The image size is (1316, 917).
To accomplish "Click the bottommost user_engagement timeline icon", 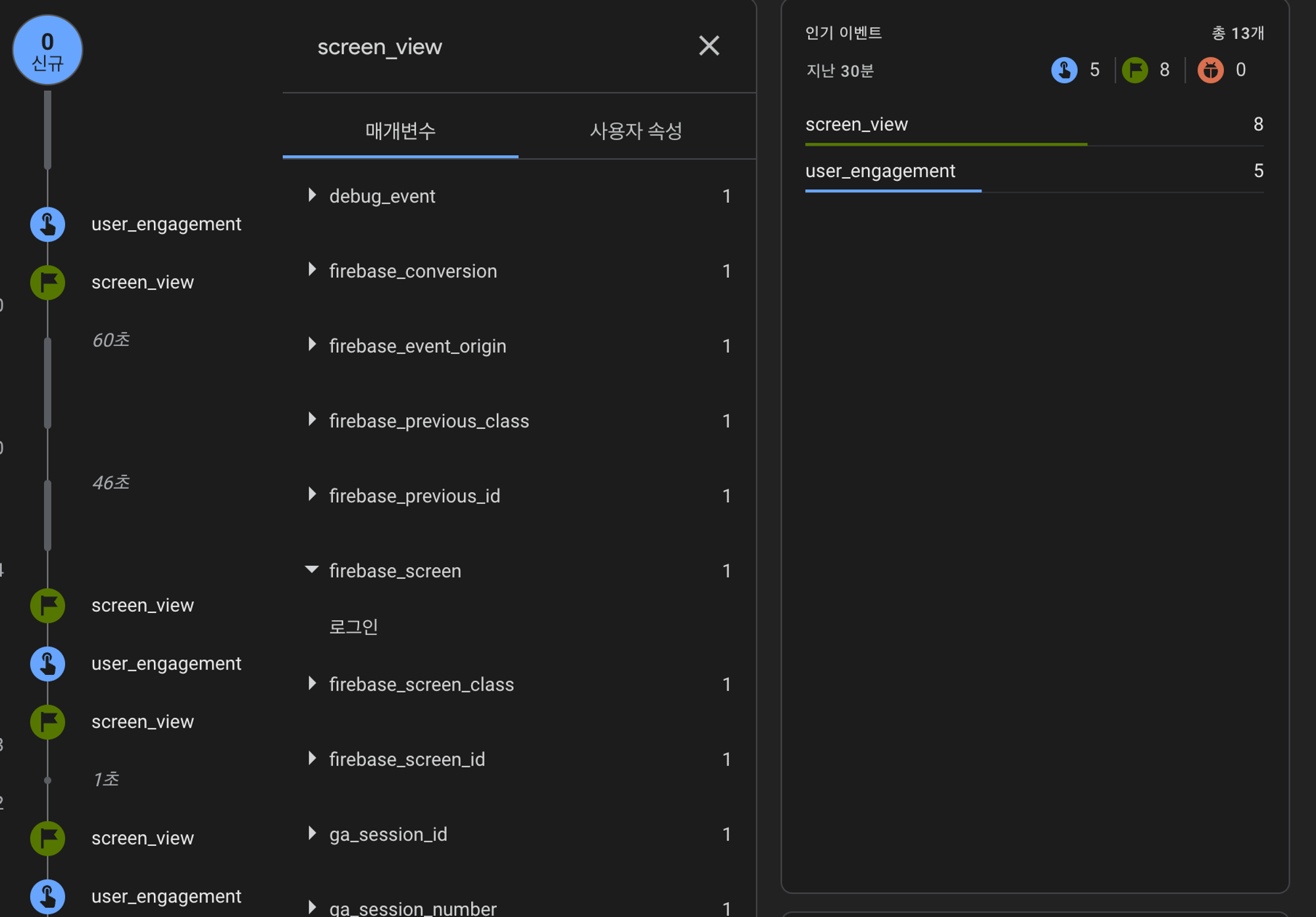I will (47, 896).
